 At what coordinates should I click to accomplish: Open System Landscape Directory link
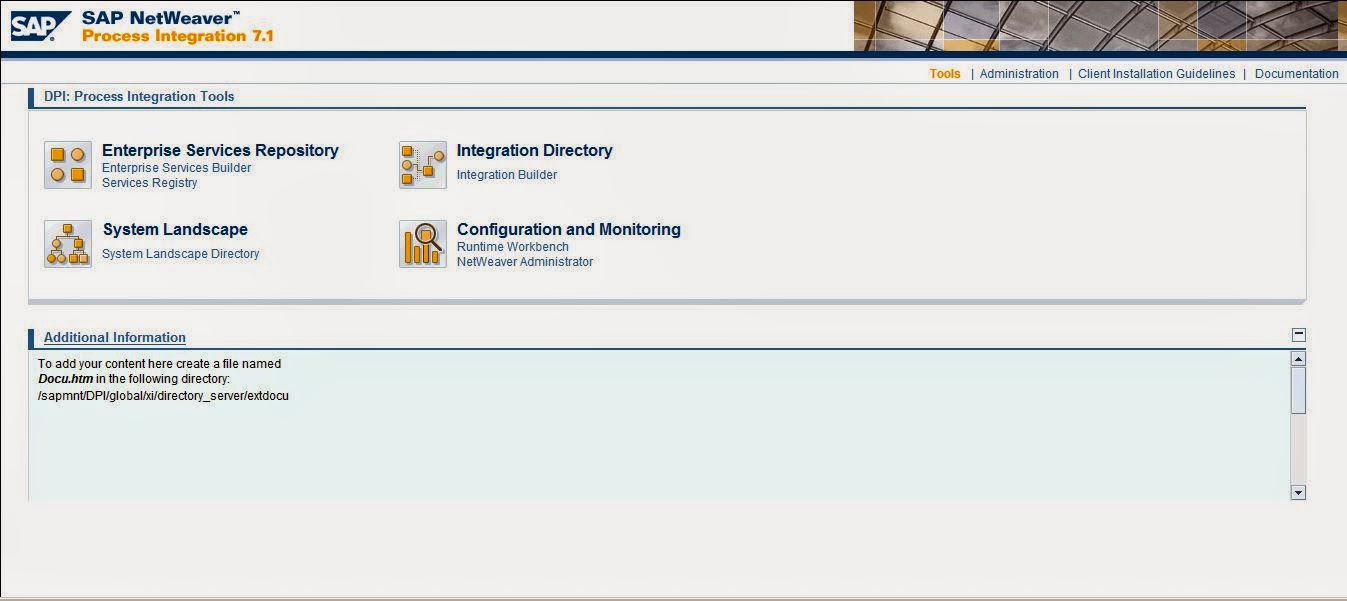(181, 254)
